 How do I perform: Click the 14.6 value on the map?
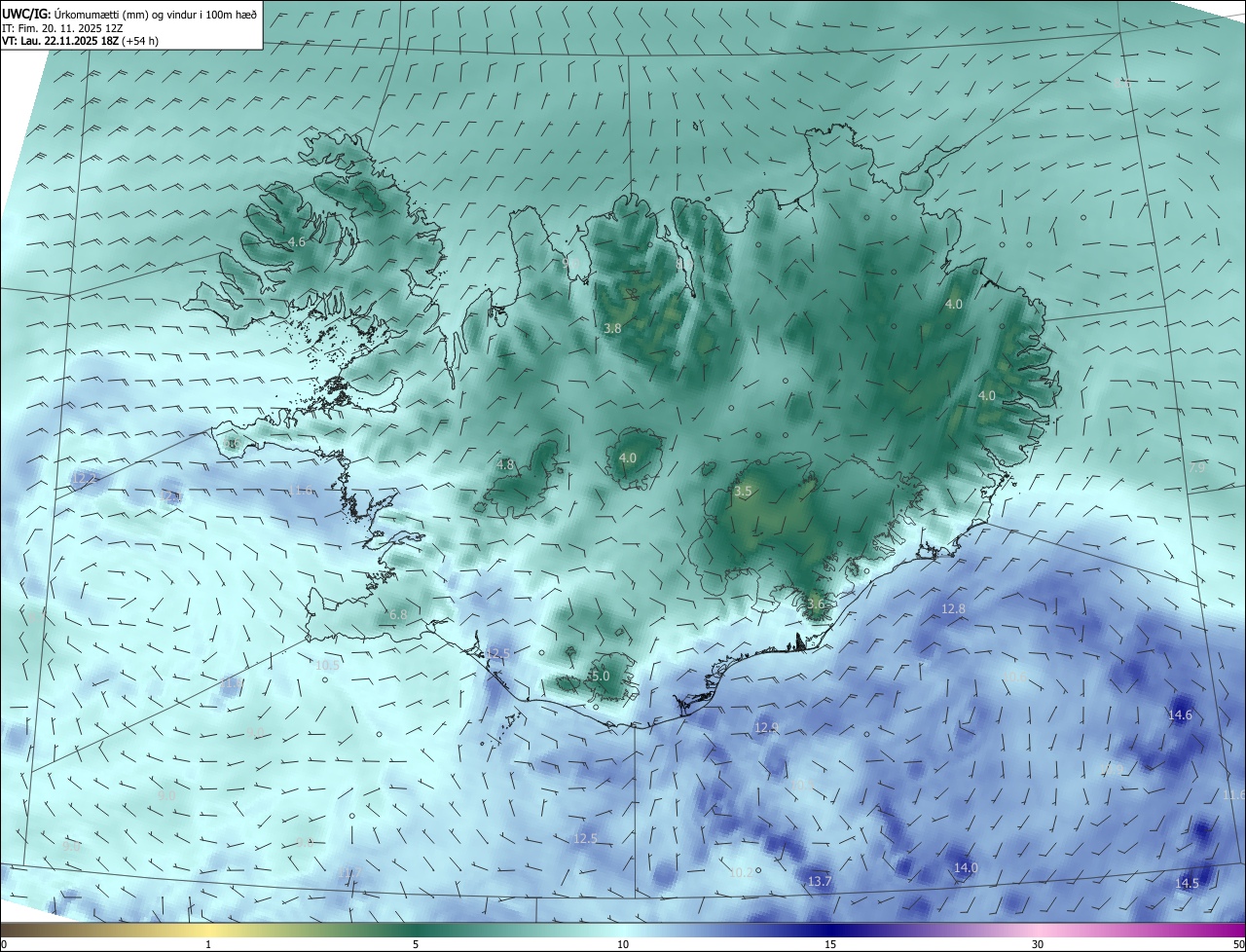[1180, 714]
